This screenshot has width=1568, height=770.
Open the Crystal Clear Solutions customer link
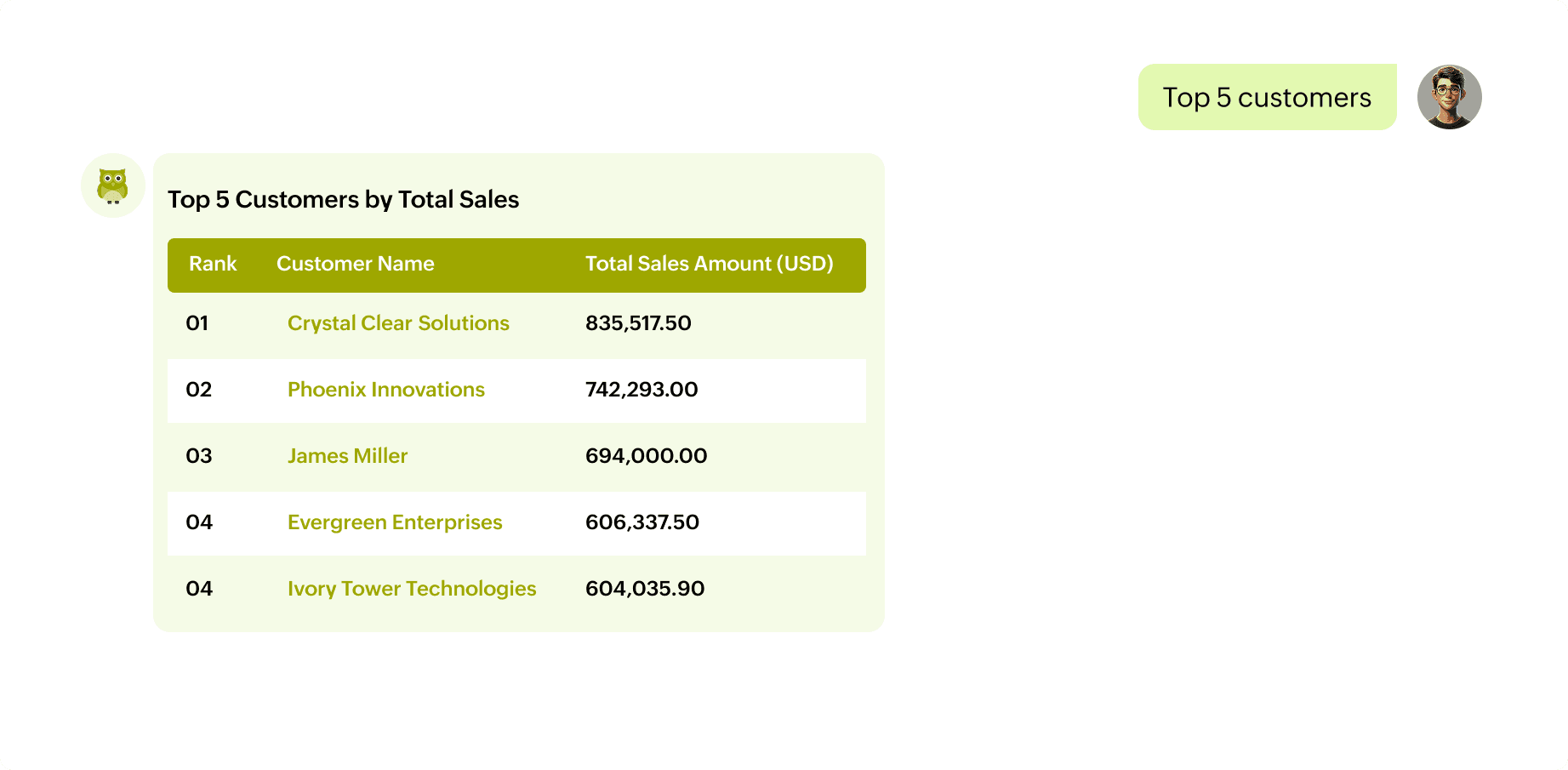(x=398, y=323)
